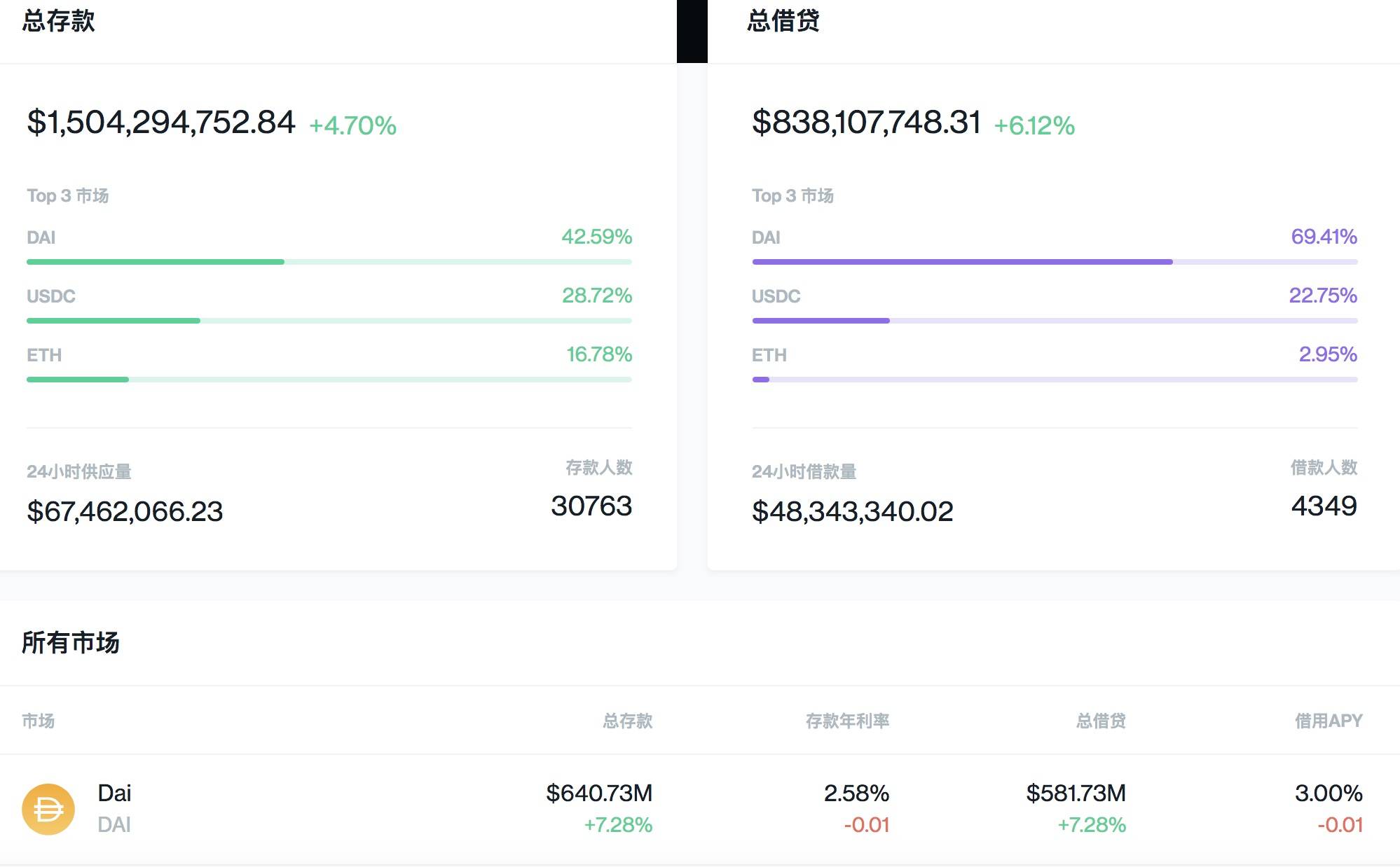The width and height of the screenshot is (1400, 867).
Task: Click the 24小时借款量 amount value
Action: click(851, 511)
